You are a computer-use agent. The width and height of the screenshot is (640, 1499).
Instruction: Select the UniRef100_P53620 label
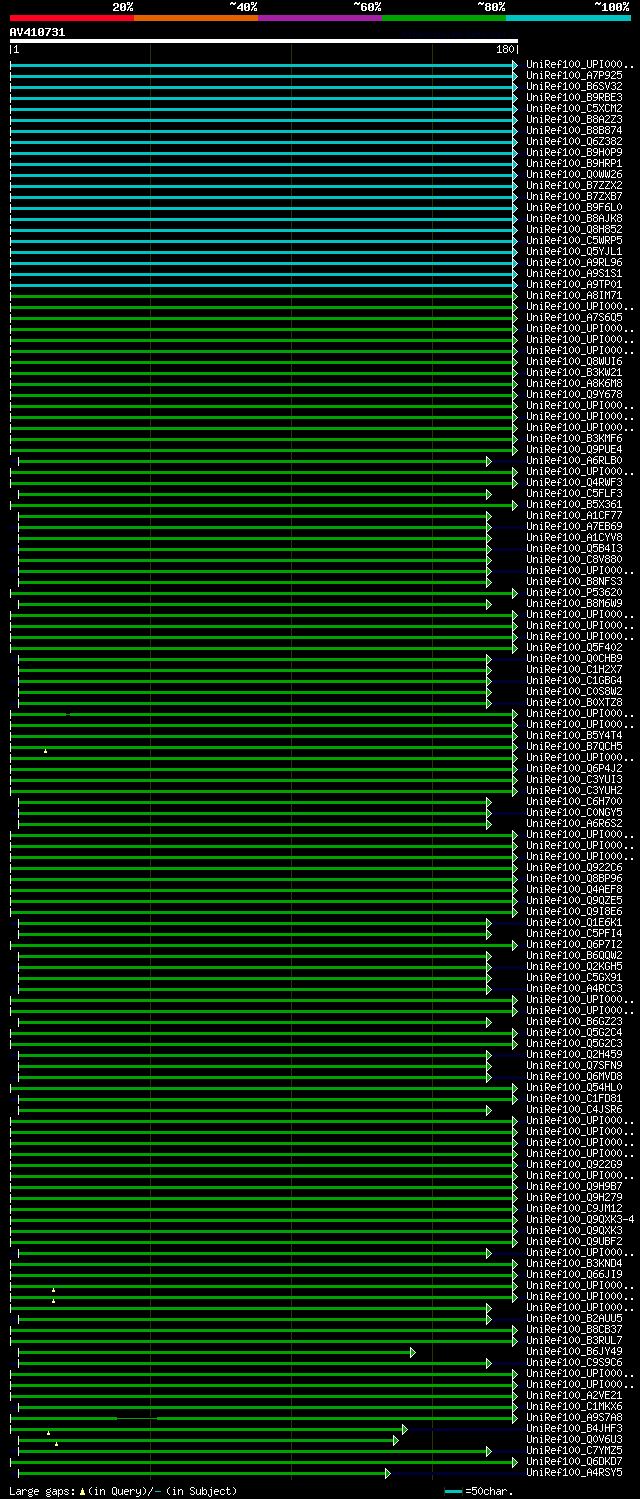574,592
